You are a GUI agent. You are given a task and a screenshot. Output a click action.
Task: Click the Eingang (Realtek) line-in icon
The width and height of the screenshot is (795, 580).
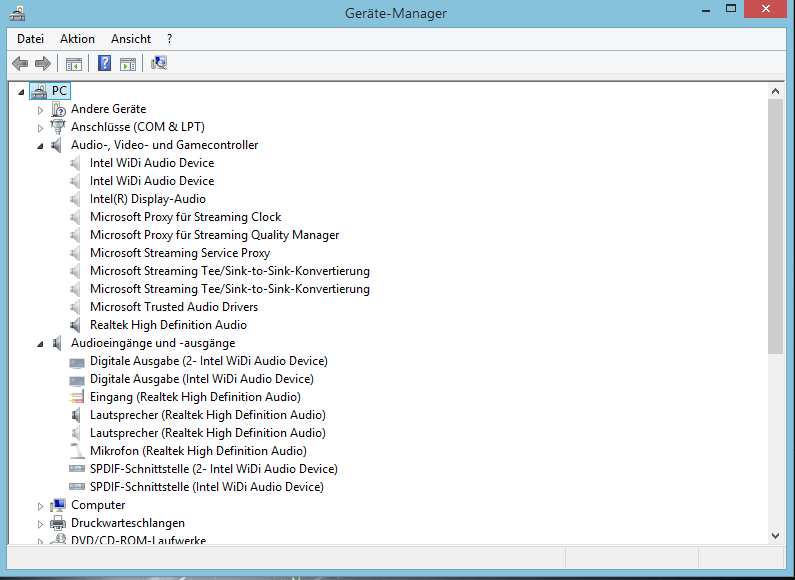(x=77, y=397)
